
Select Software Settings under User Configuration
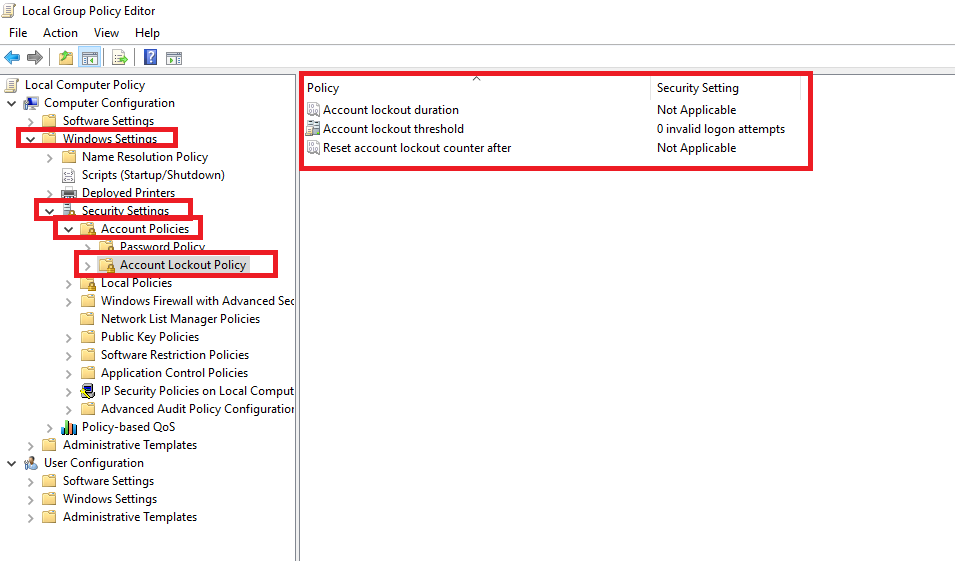[x=108, y=481]
